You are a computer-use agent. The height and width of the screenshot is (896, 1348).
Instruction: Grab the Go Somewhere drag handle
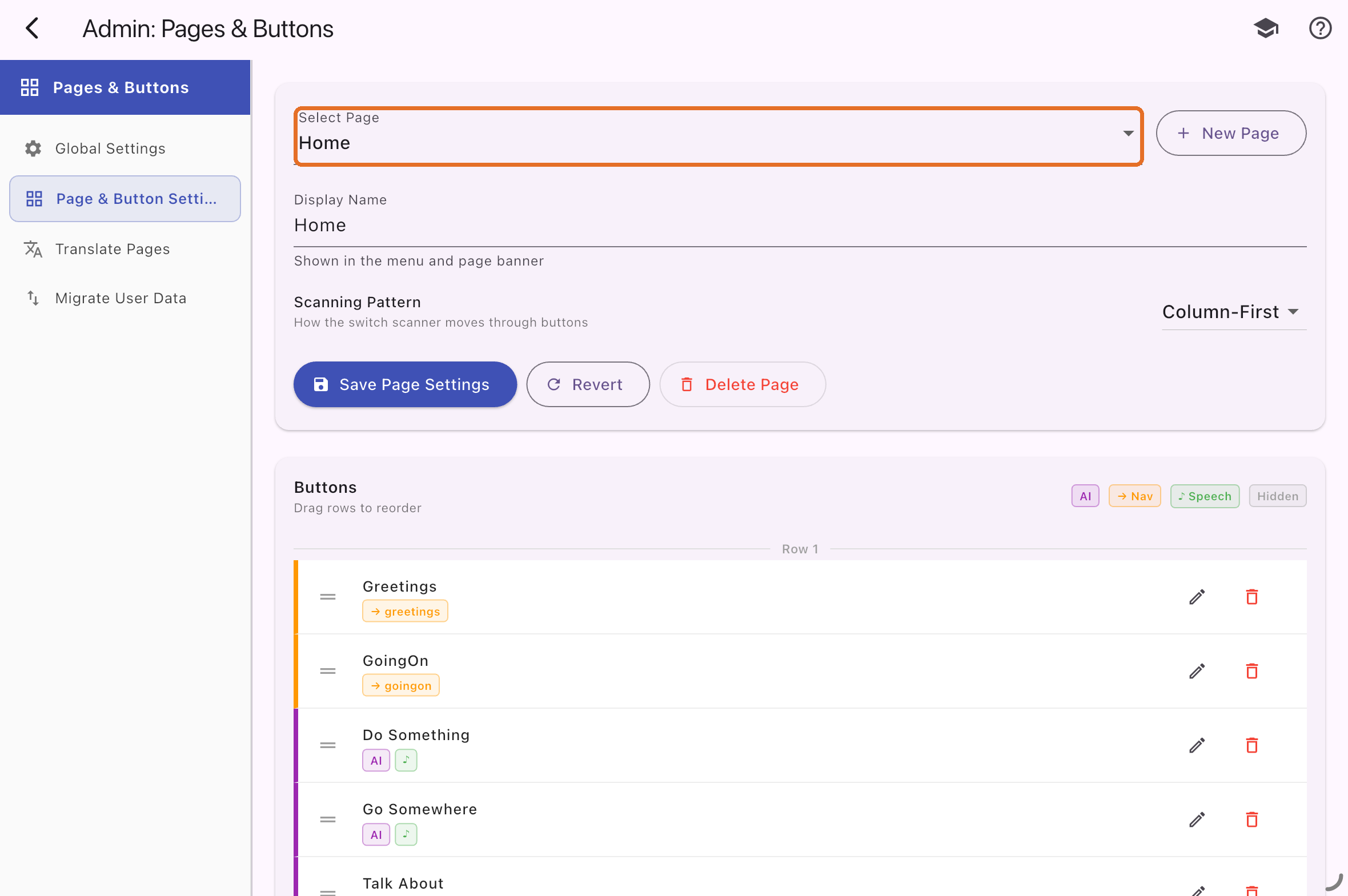point(328,819)
